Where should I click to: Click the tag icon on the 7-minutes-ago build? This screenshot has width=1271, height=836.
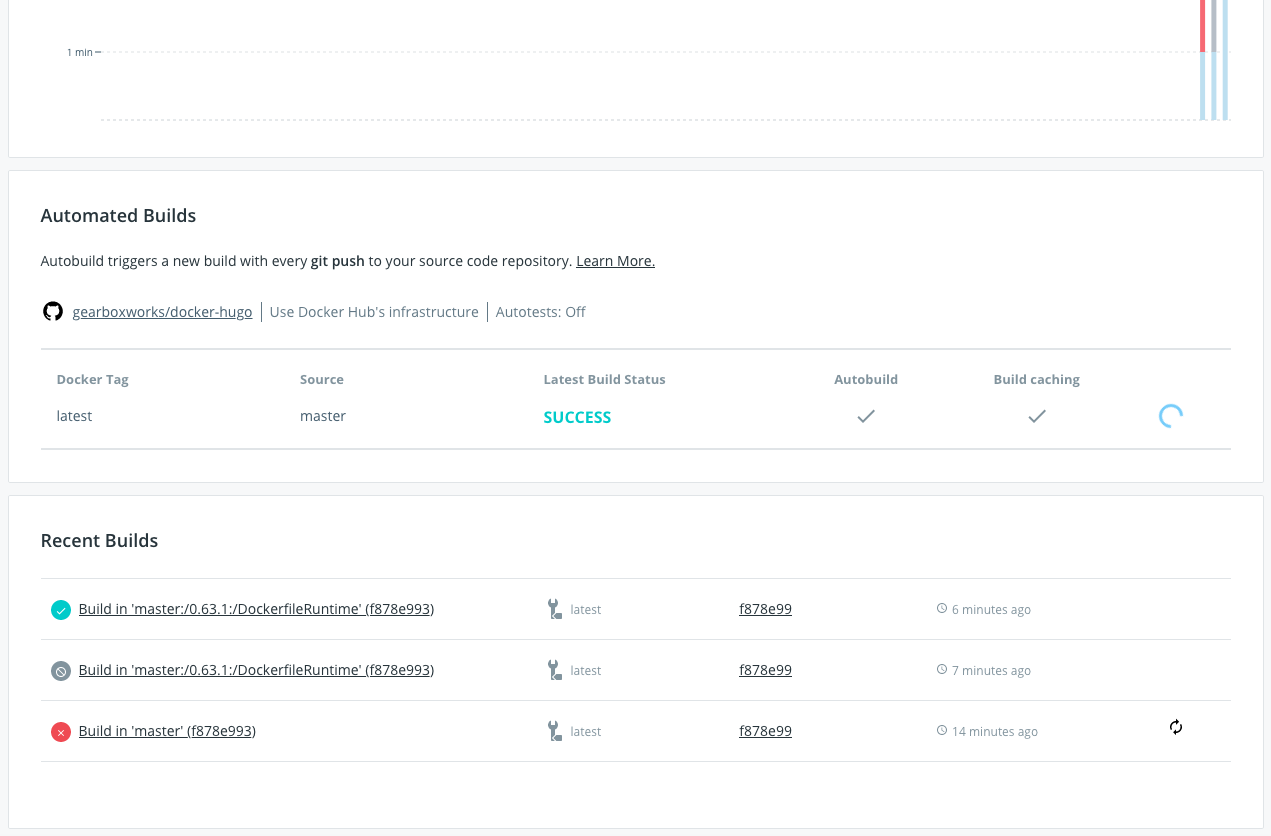(x=554, y=670)
